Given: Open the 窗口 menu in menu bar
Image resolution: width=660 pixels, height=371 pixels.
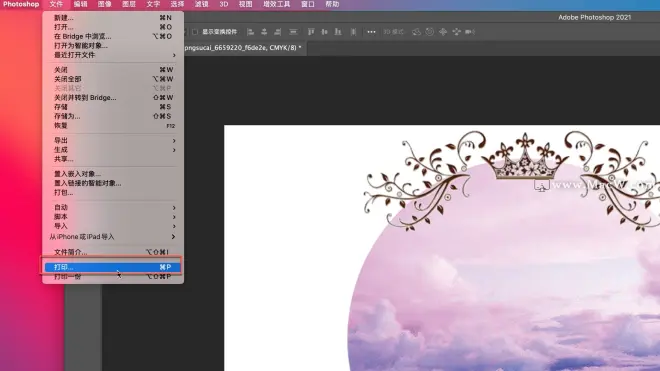Looking at the screenshot, I should pos(308,4).
